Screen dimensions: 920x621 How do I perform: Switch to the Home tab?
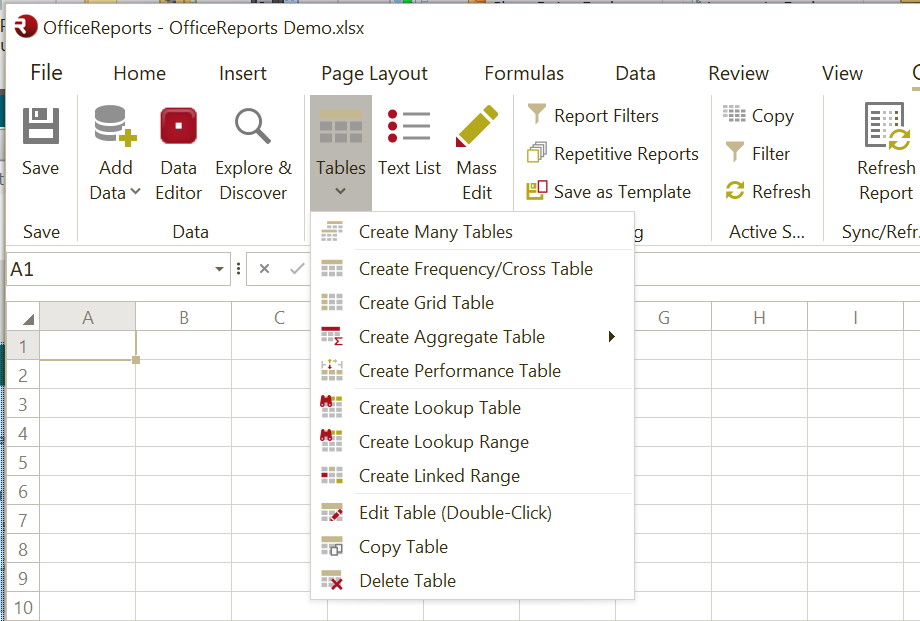[140, 73]
